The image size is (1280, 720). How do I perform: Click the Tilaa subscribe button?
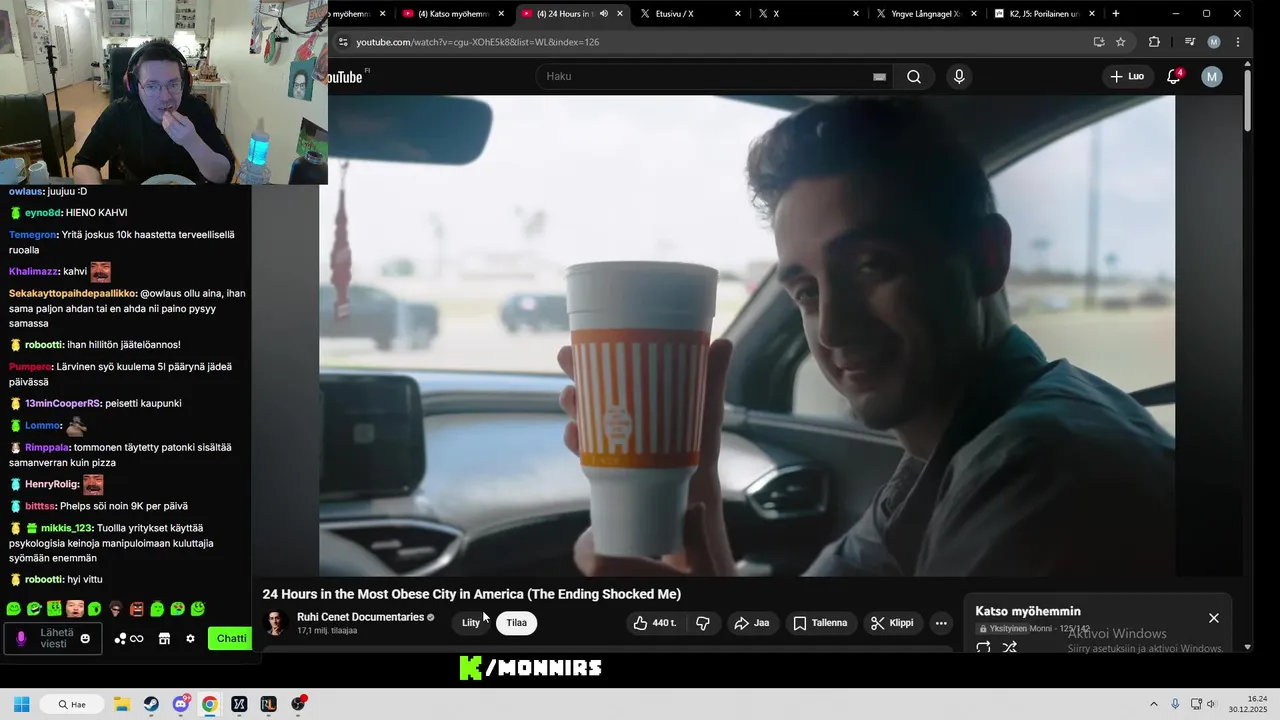click(516, 623)
